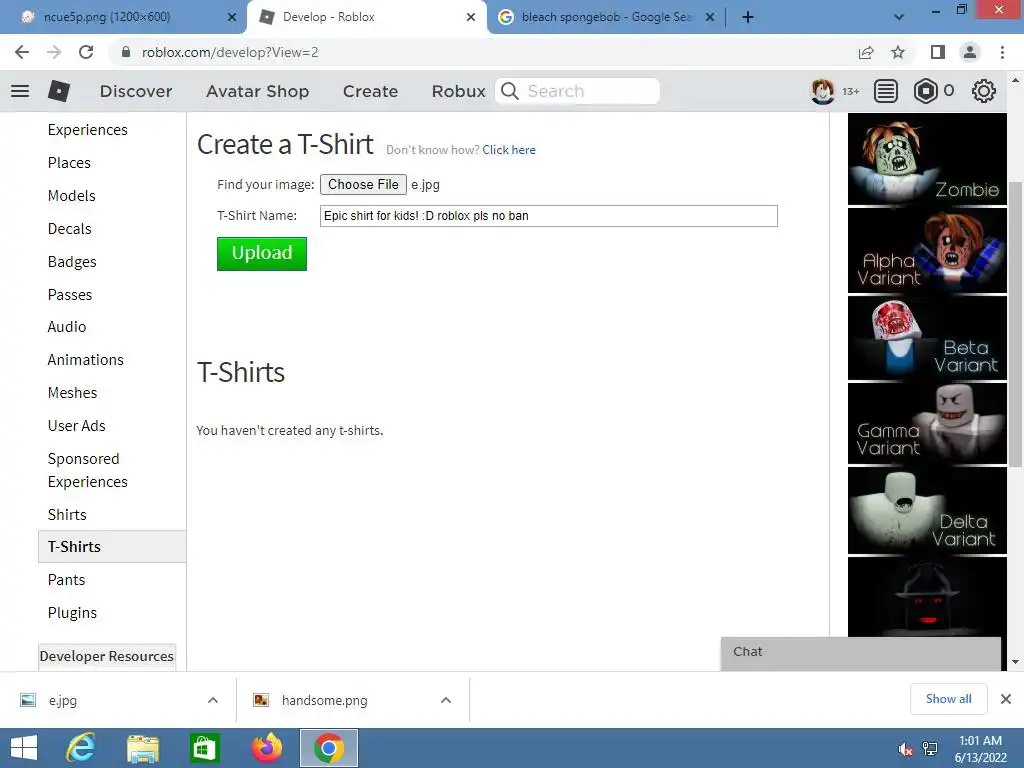Open tab search dropdown arrow
Screen dimensions: 1024x768
pyautogui.click(x=899, y=17)
